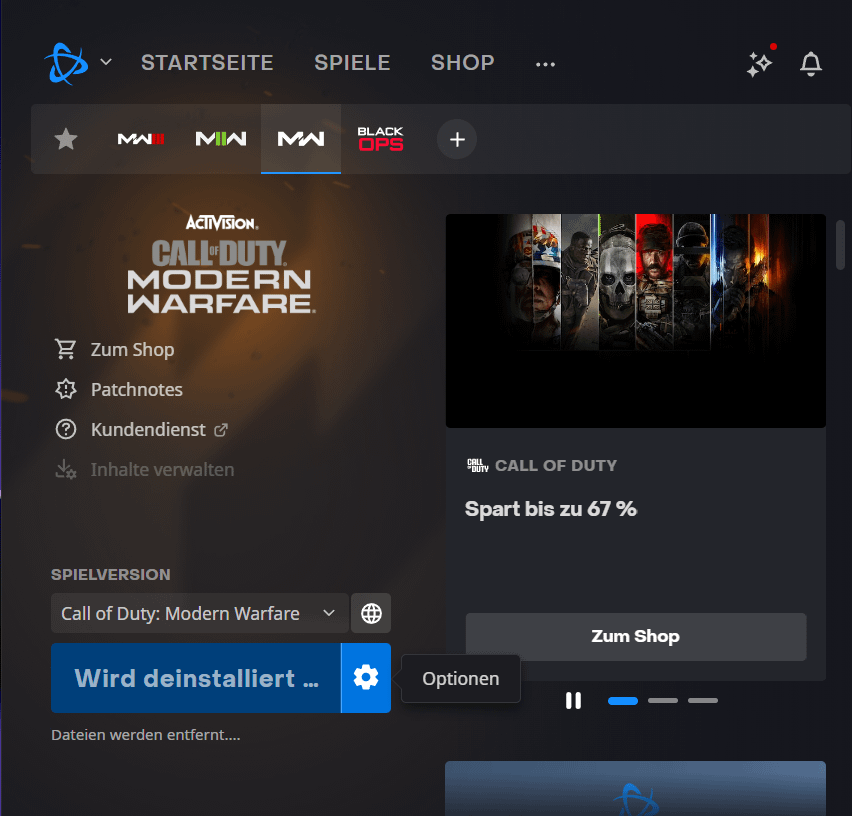
Task: Show the second carousel slide
Action: click(x=663, y=700)
